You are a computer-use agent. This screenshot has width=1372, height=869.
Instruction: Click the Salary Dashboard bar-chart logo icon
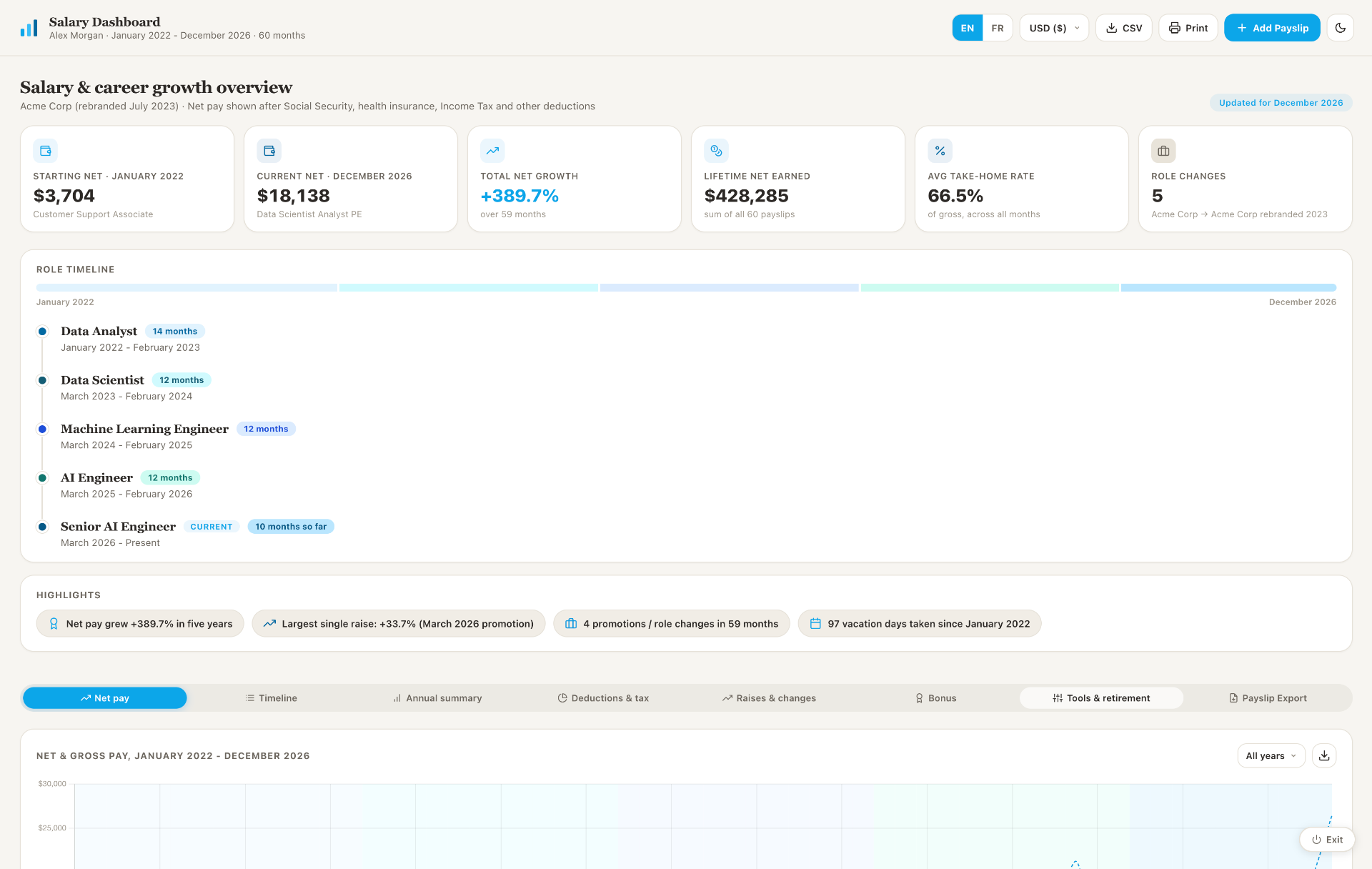pyautogui.click(x=29, y=28)
